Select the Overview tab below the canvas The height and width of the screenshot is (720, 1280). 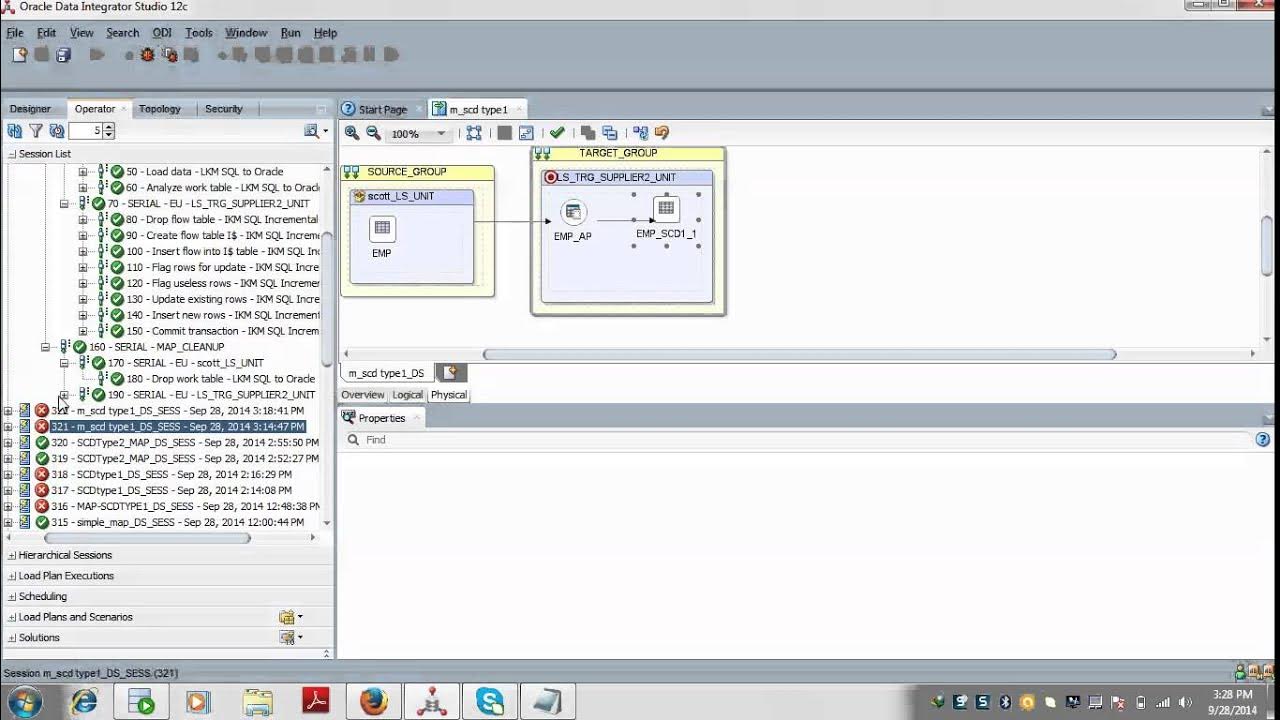(x=362, y=395)
